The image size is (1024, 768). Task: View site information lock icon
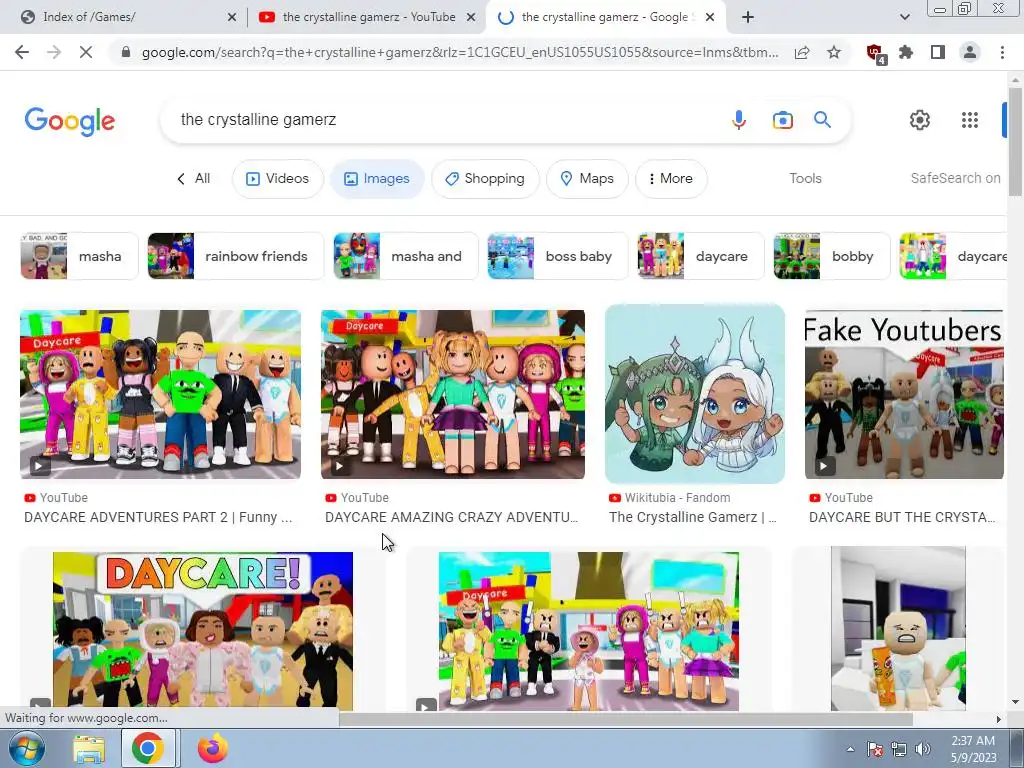tap(126, 52)
